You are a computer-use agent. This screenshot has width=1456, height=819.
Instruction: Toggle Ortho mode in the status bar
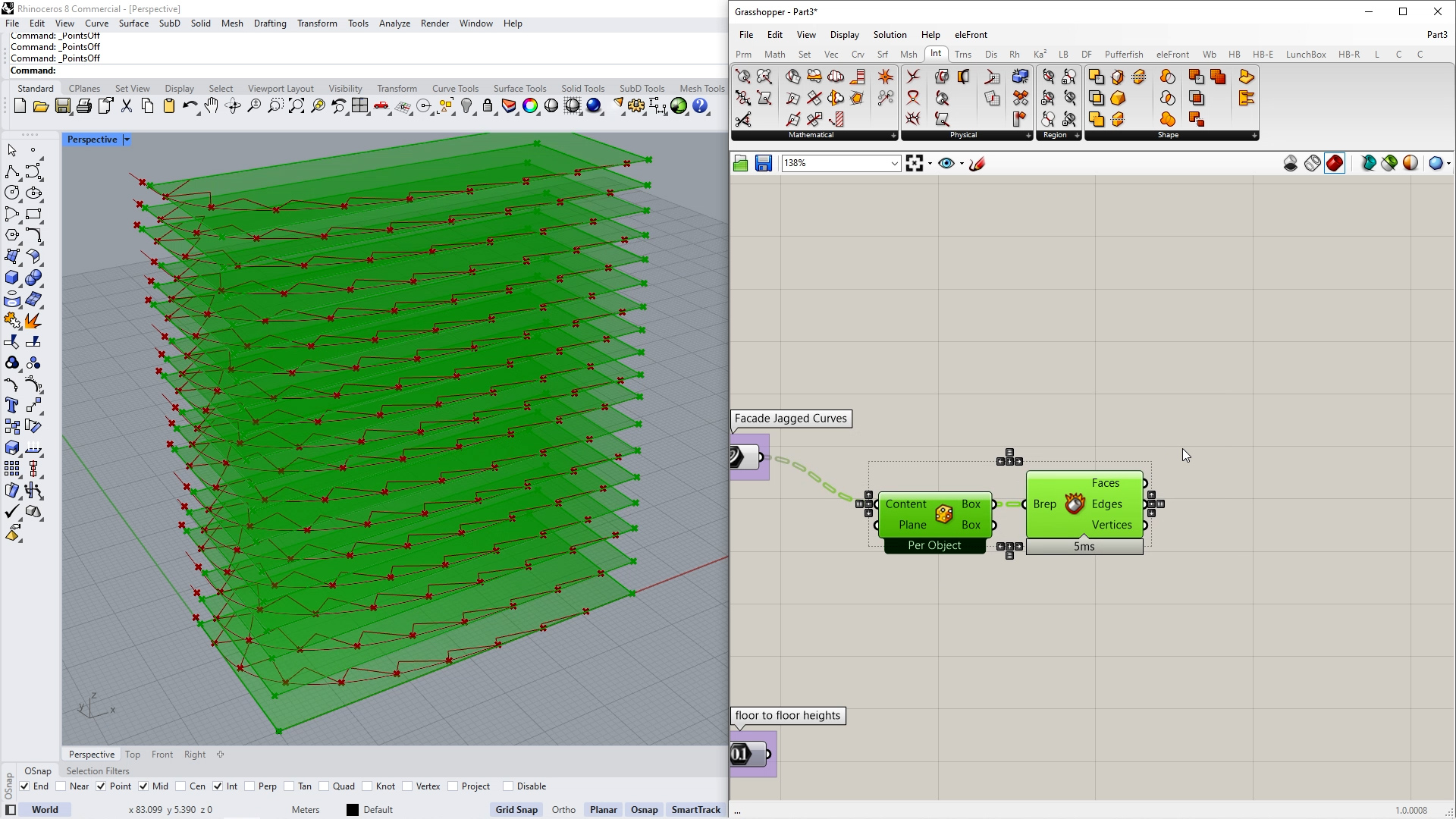click(x=564, y=810)
